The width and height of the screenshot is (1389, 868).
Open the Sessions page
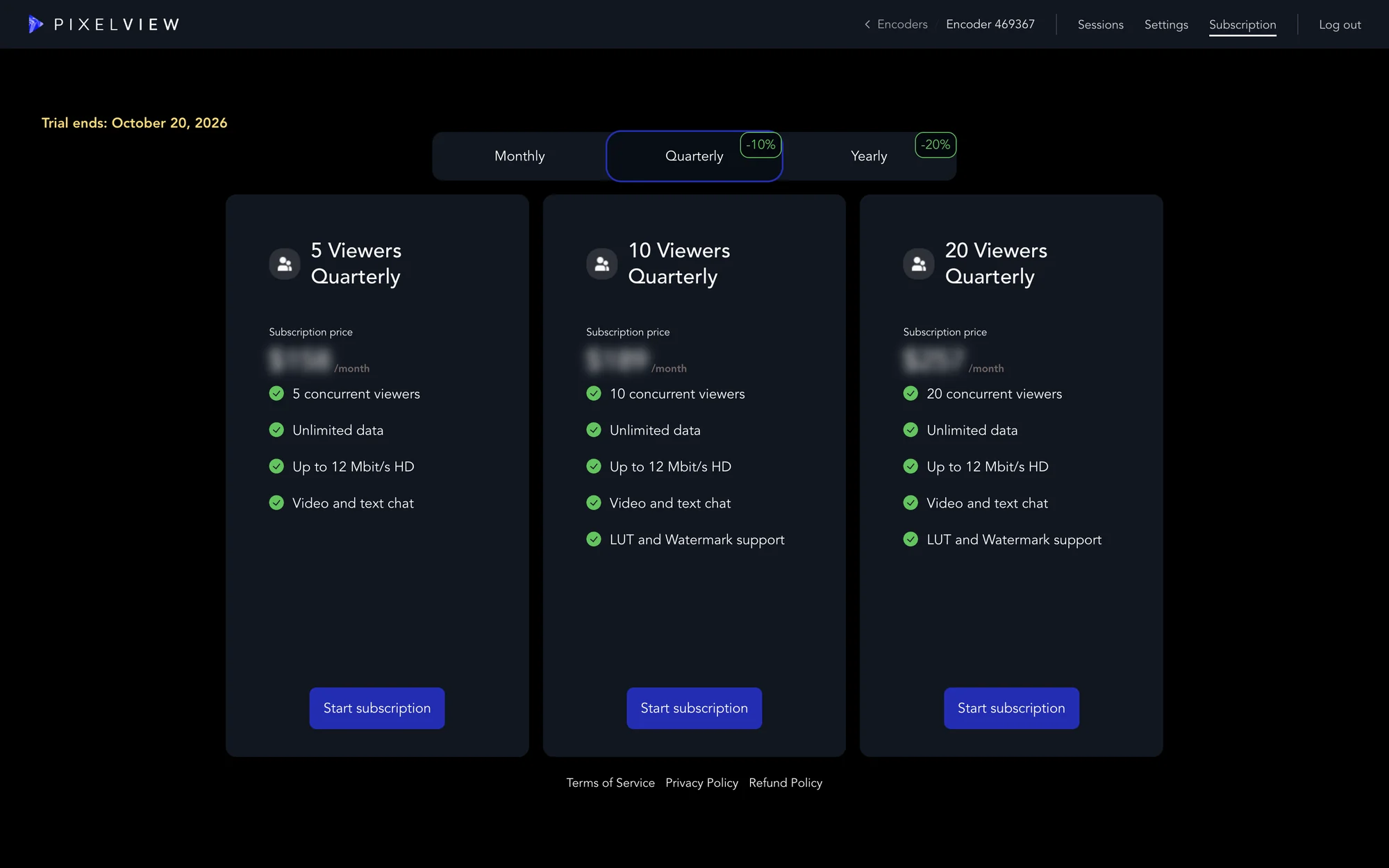point(1101,24)
